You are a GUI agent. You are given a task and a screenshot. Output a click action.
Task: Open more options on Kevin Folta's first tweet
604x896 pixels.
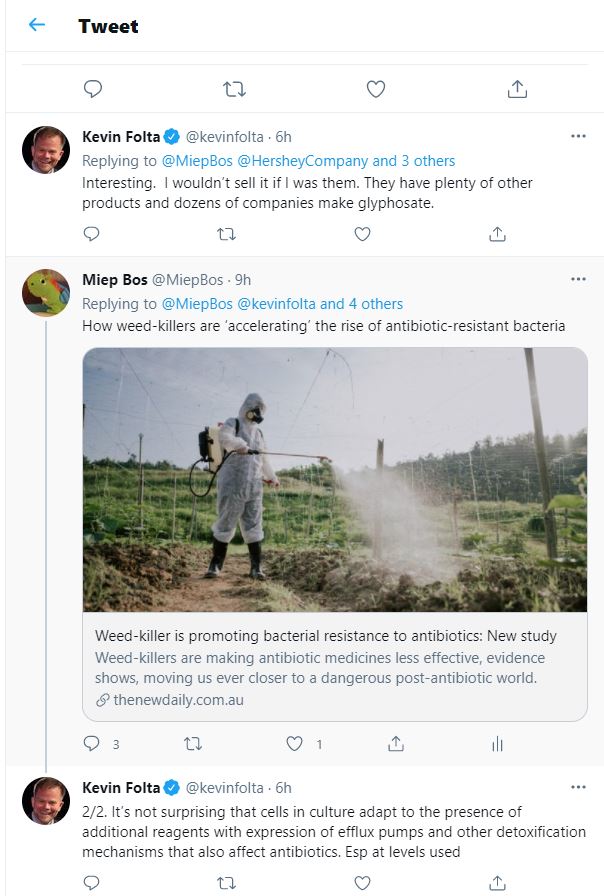click(578, 136)
